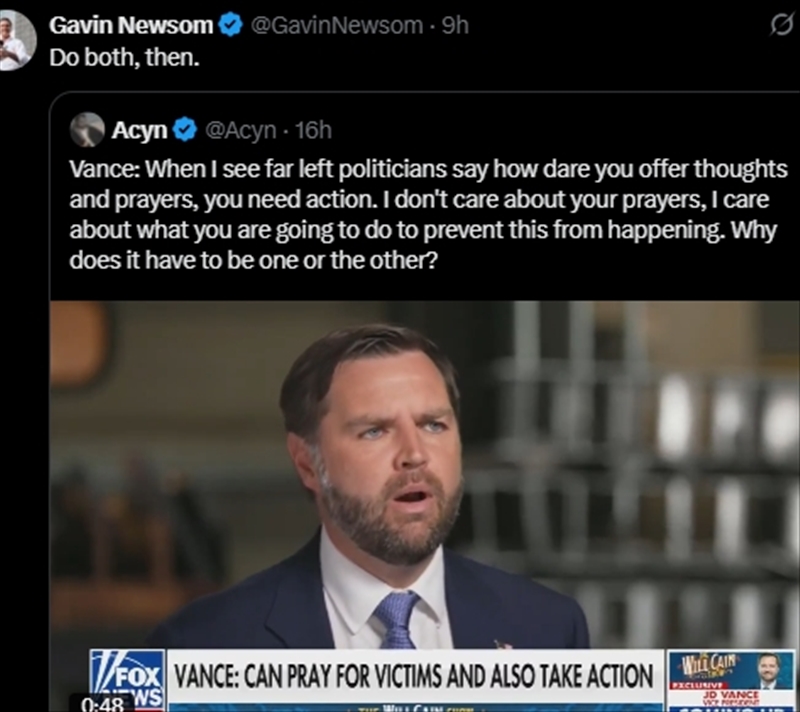
Task: Click the "Do both, then." post text
Action: [x=125, y=56]
